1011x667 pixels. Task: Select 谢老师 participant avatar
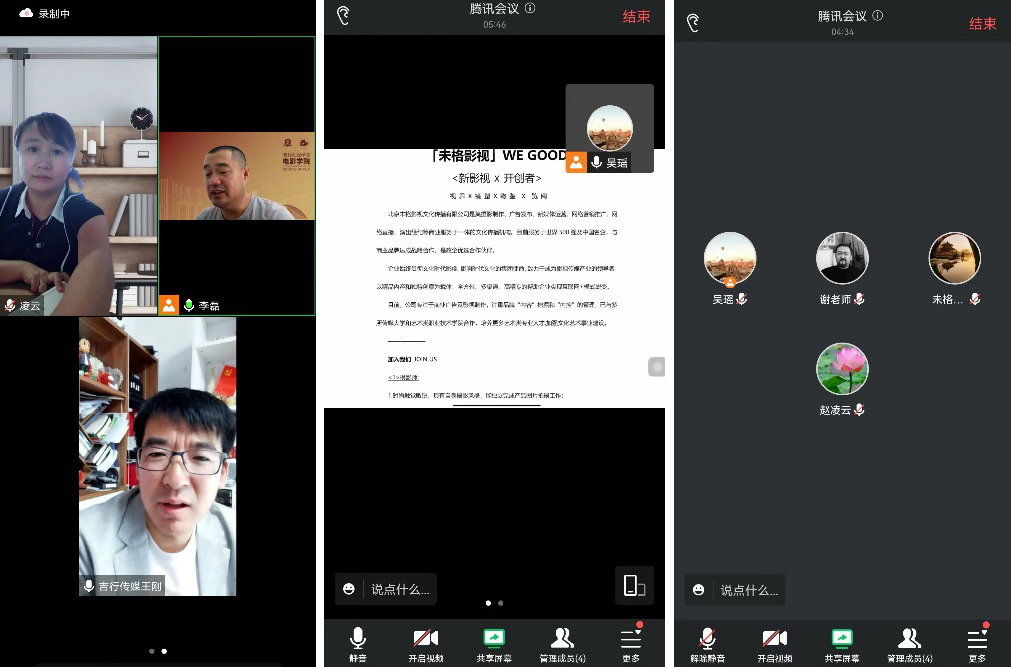[x=842, y=259]
